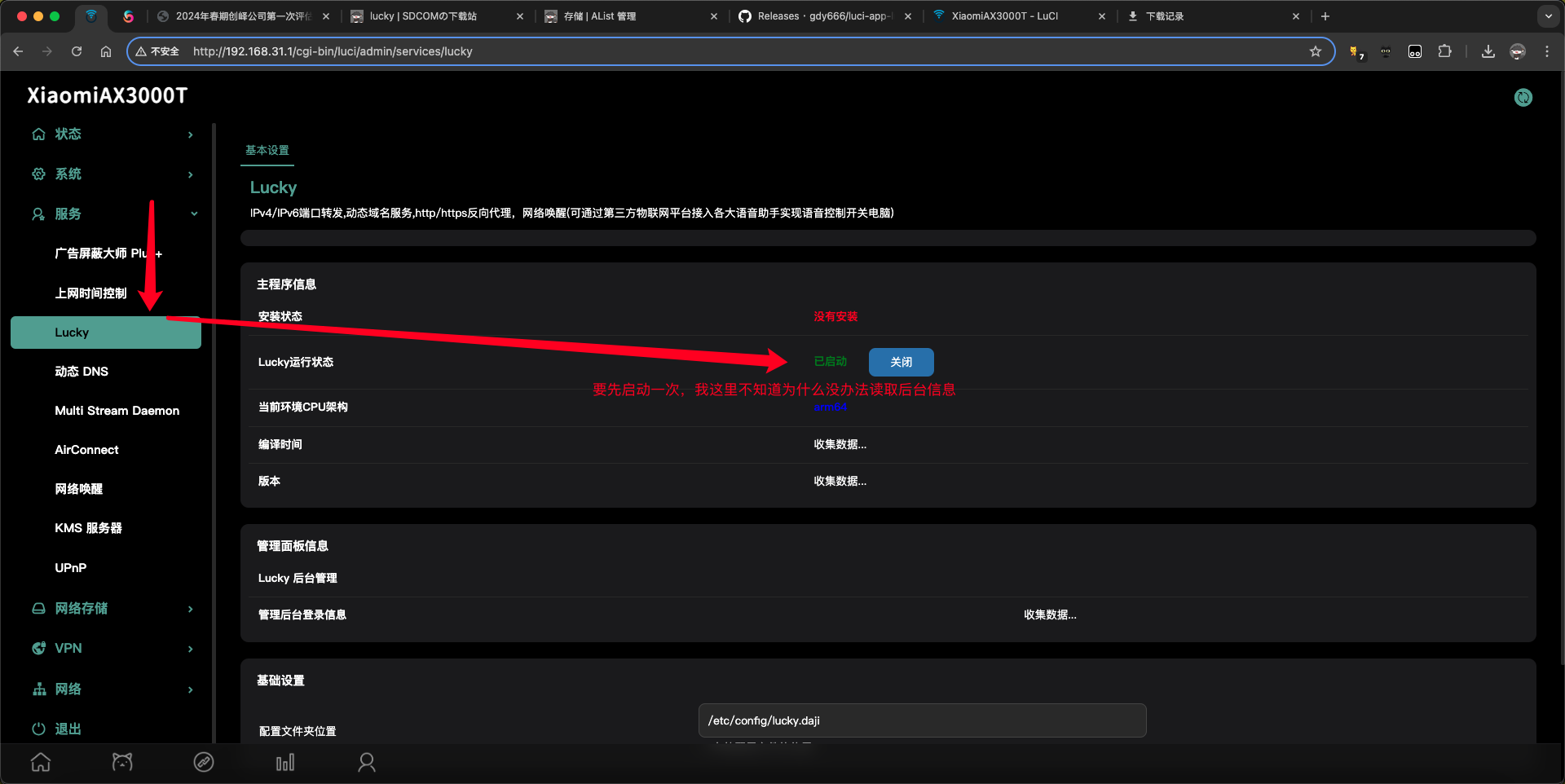
Task: Bookmark page with the star icon
Action: 1315,51
